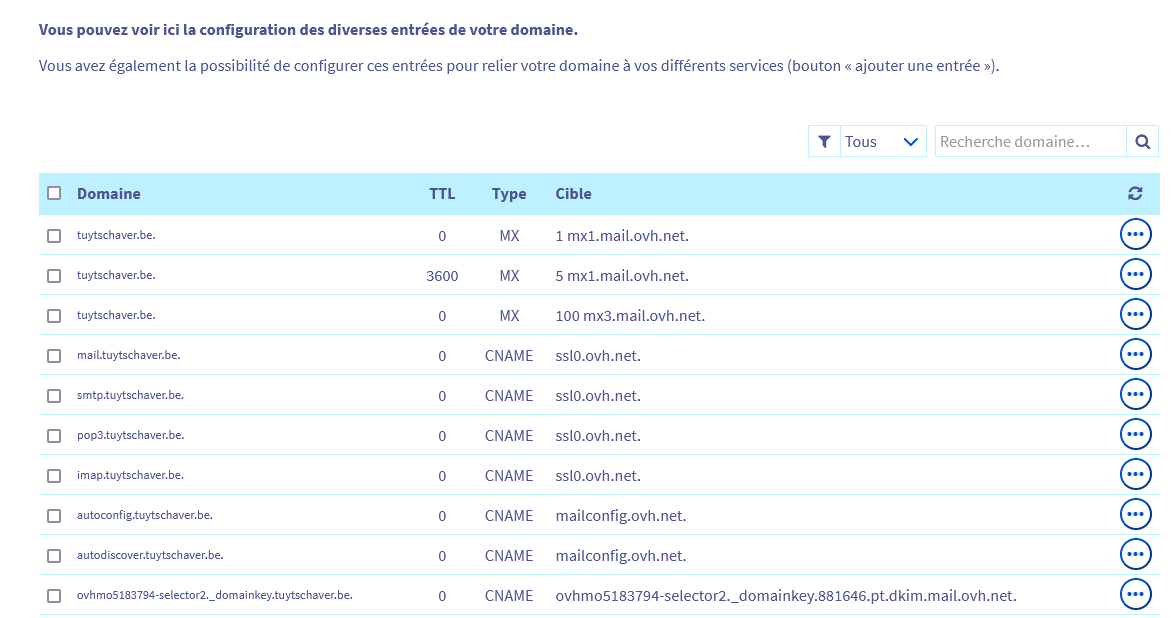Click domain 'imap.tuytschaver.be.'
The width and height of the screenshot is (1176, 618).
(130, 475)
